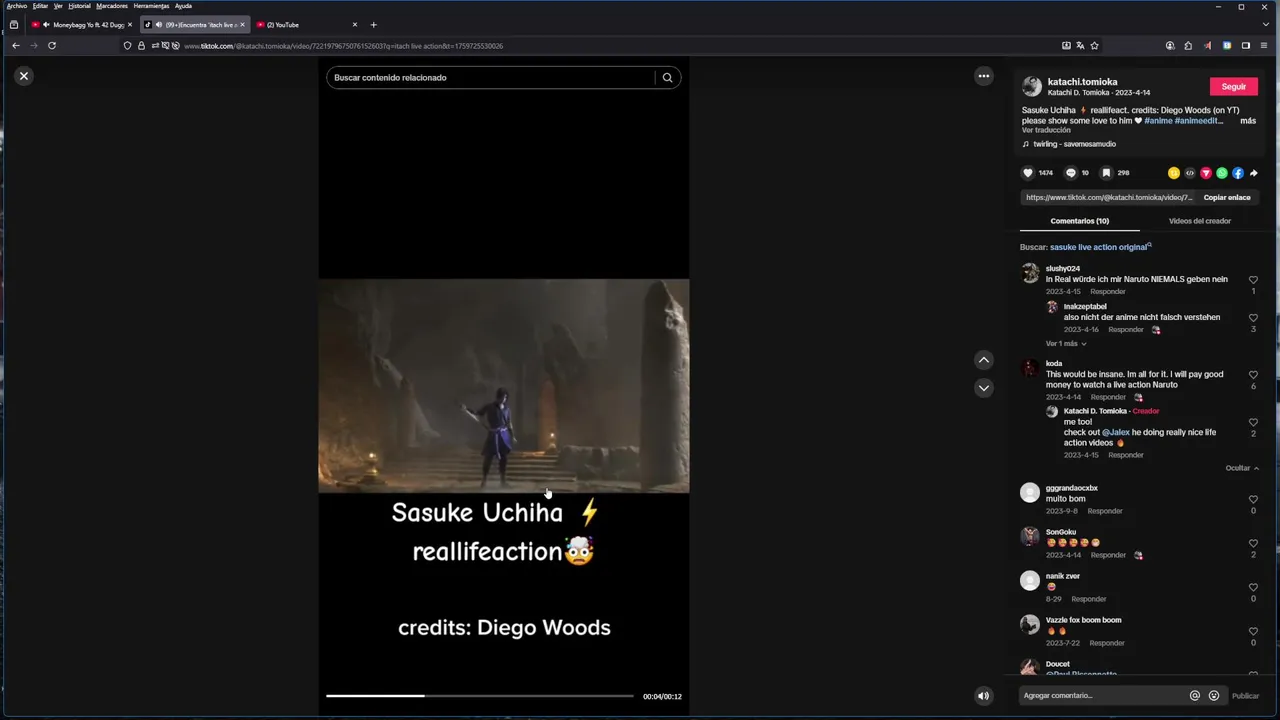Bookmark page with star icon
This screenshot has height=720, width=1280.
[x=1094, y=45]
